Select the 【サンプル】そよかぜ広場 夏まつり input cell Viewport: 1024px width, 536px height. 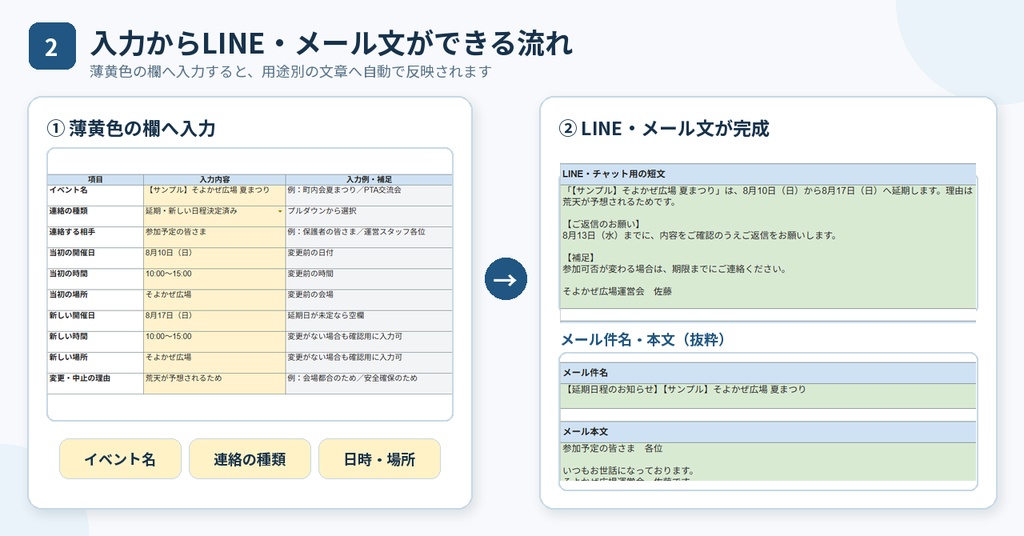pos(214,195)
